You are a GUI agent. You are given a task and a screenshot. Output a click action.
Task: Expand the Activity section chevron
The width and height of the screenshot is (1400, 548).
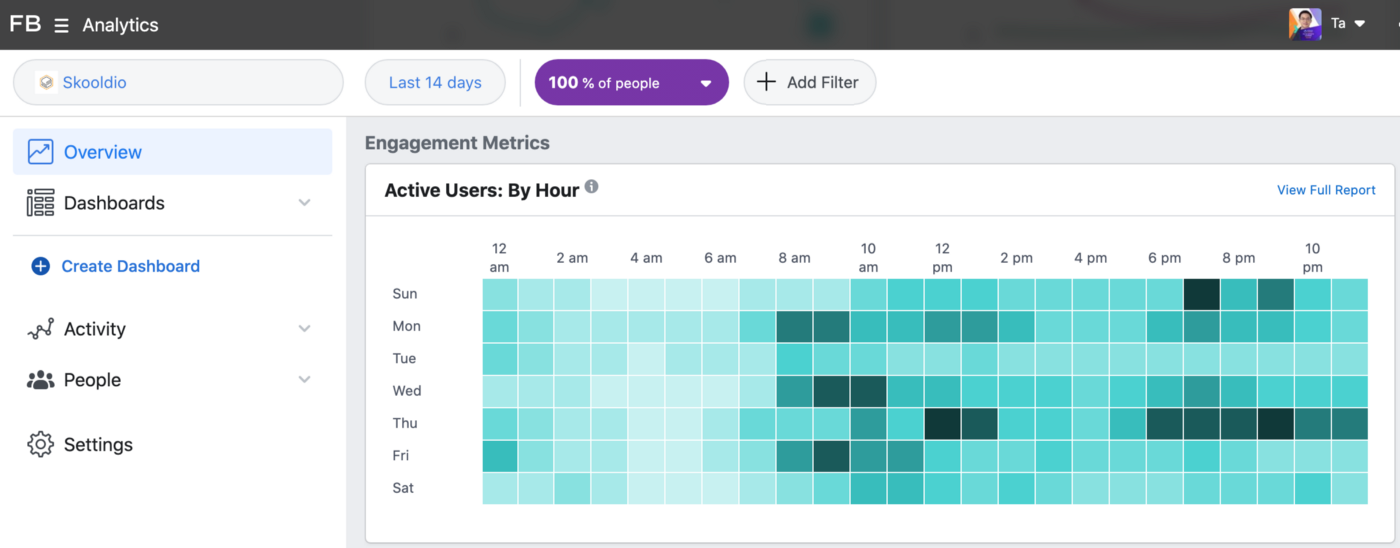[x=305, y=329]
